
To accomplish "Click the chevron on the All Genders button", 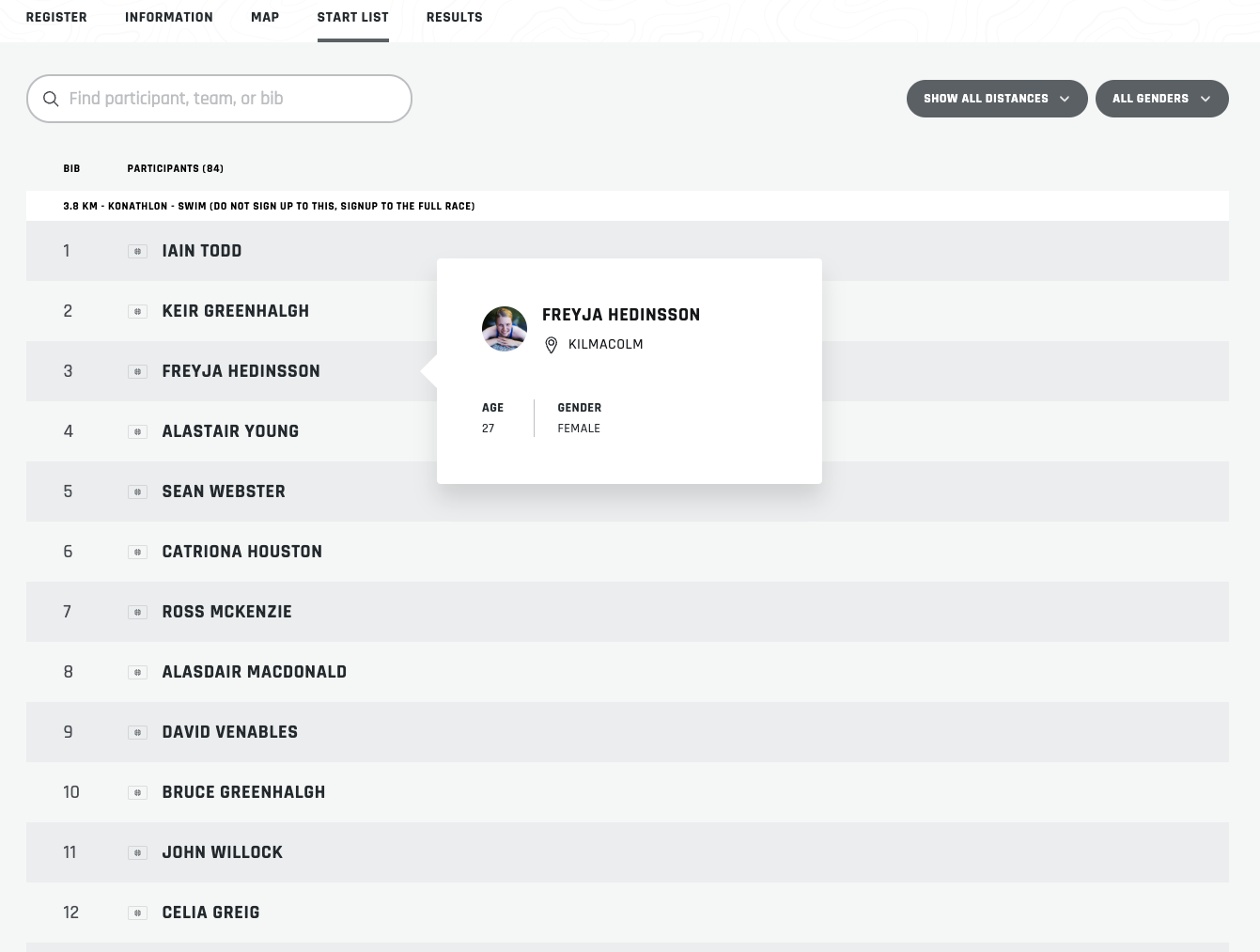I will click(x=1206, y=99).
